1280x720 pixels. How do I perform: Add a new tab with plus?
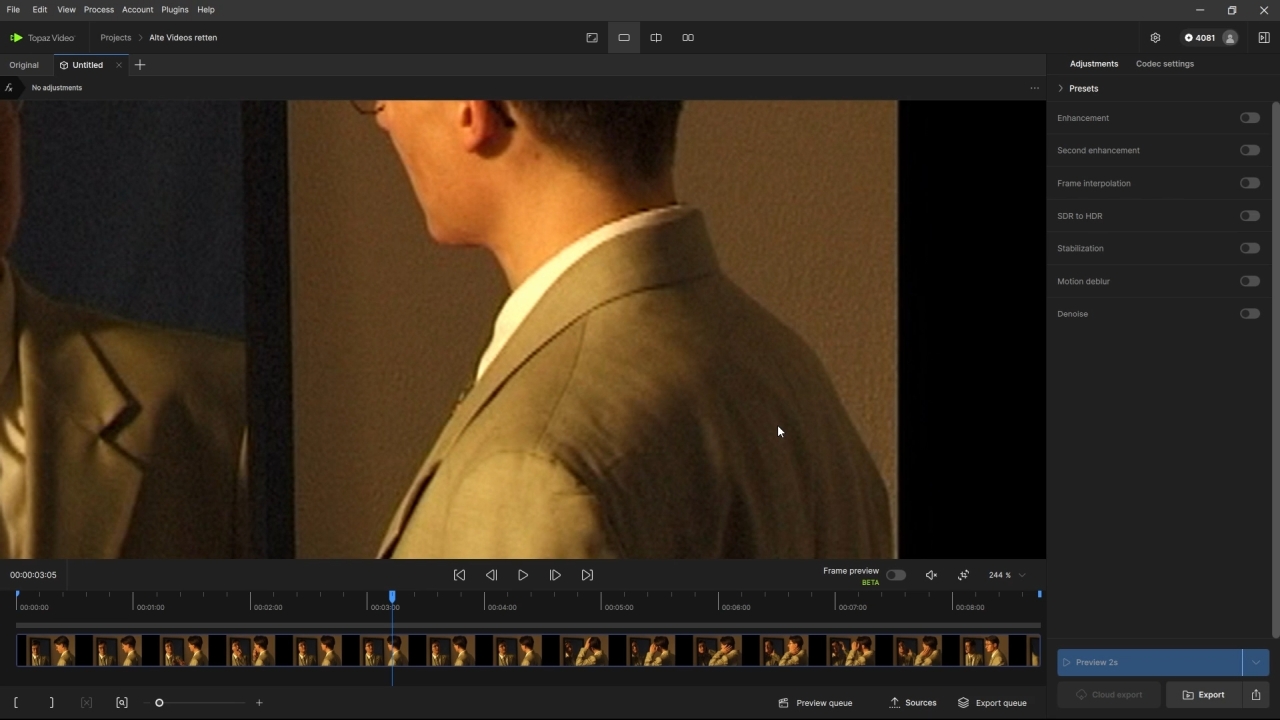[140, 65]
